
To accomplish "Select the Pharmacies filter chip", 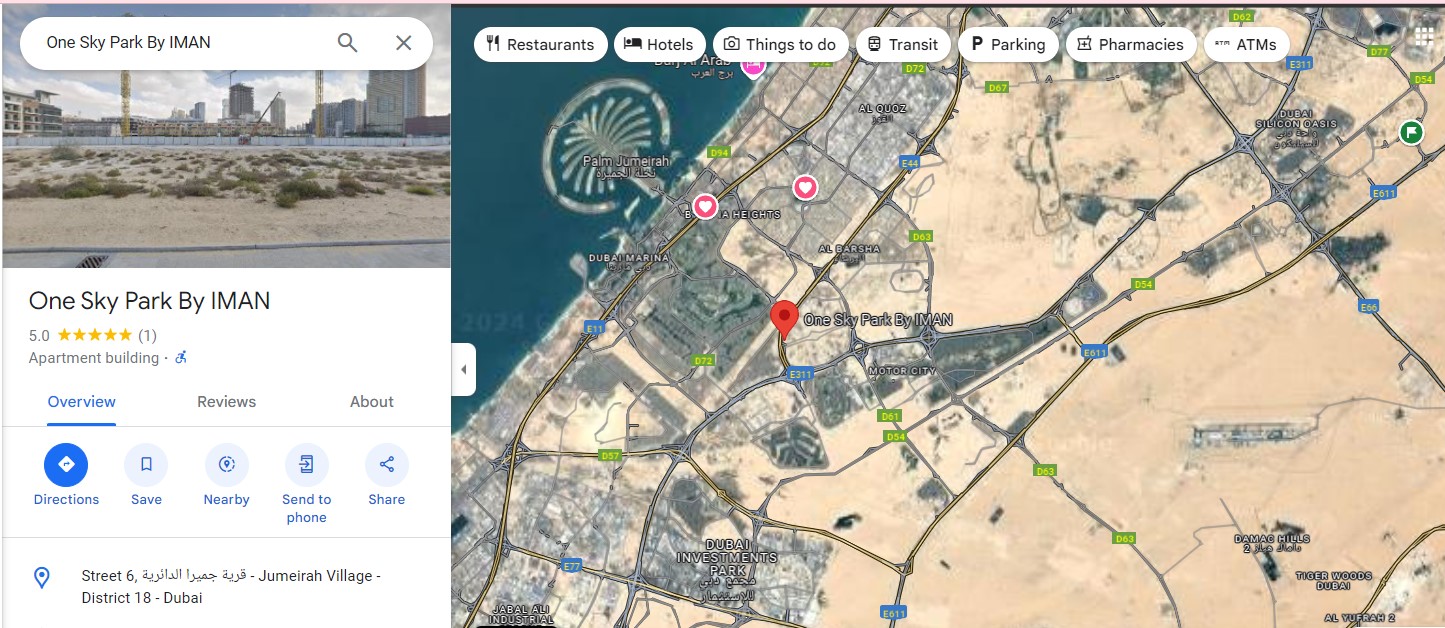I will pyautogui.click(x=1130, y=44).
